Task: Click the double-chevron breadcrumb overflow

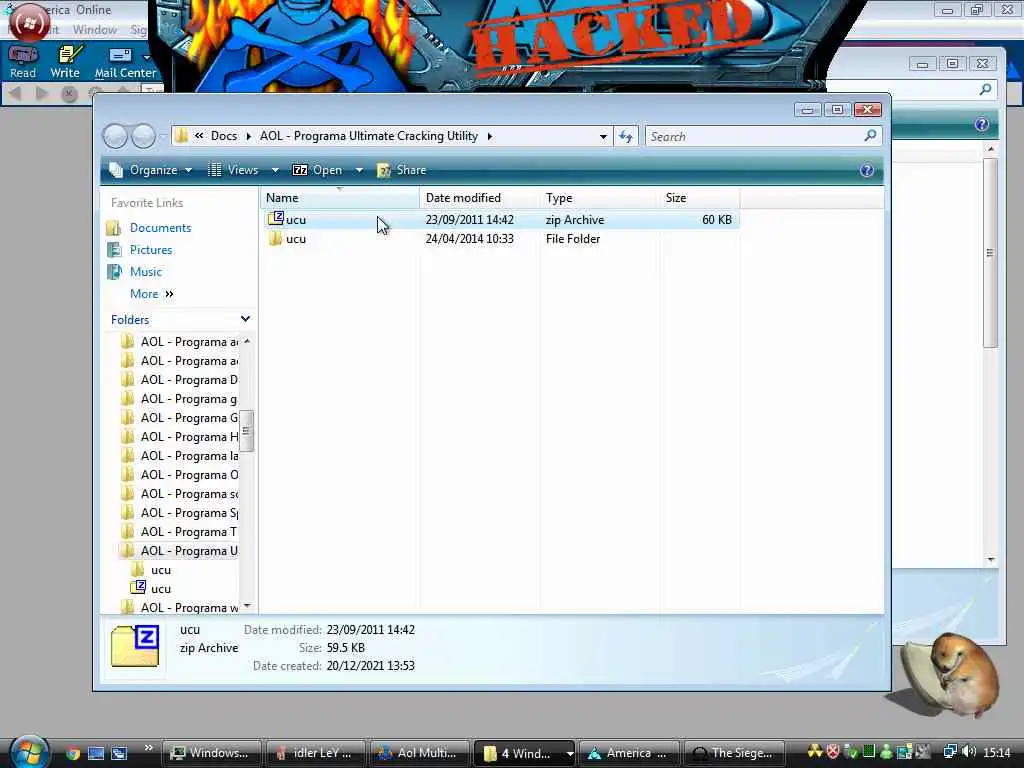Action: coord(199,136)
